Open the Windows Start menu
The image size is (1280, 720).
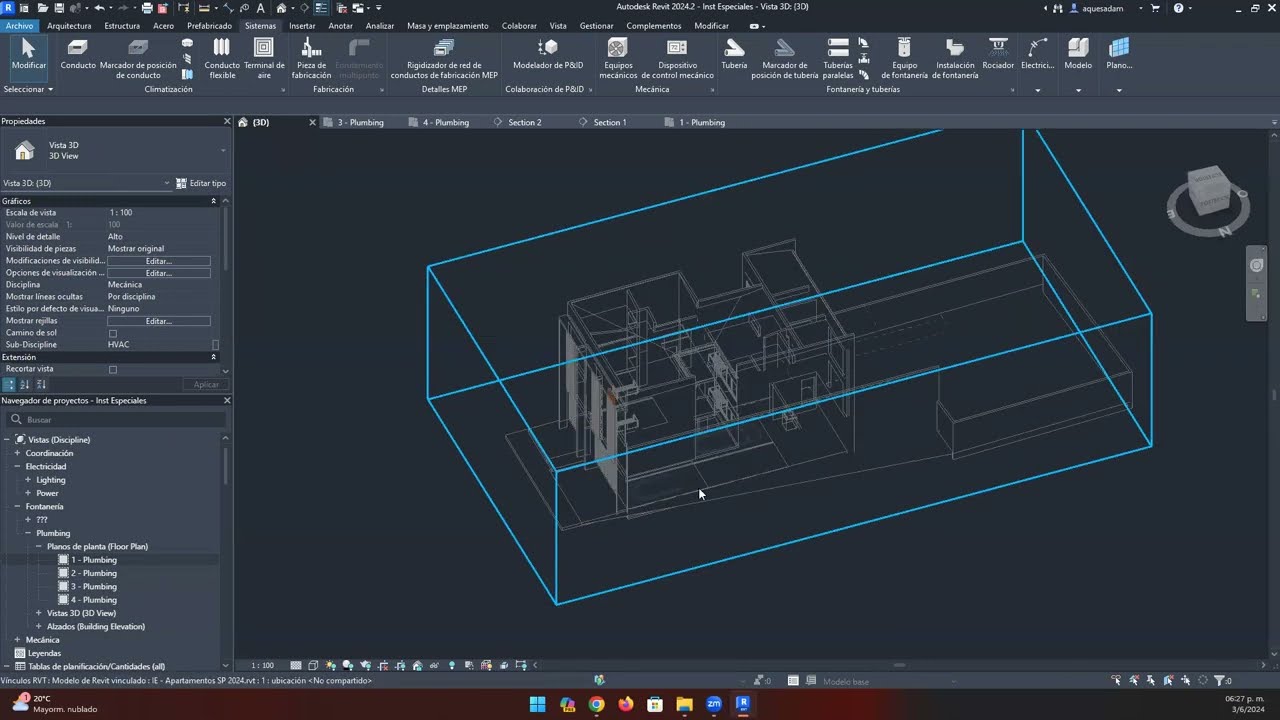pyautogui.click(x=537, y=704)
